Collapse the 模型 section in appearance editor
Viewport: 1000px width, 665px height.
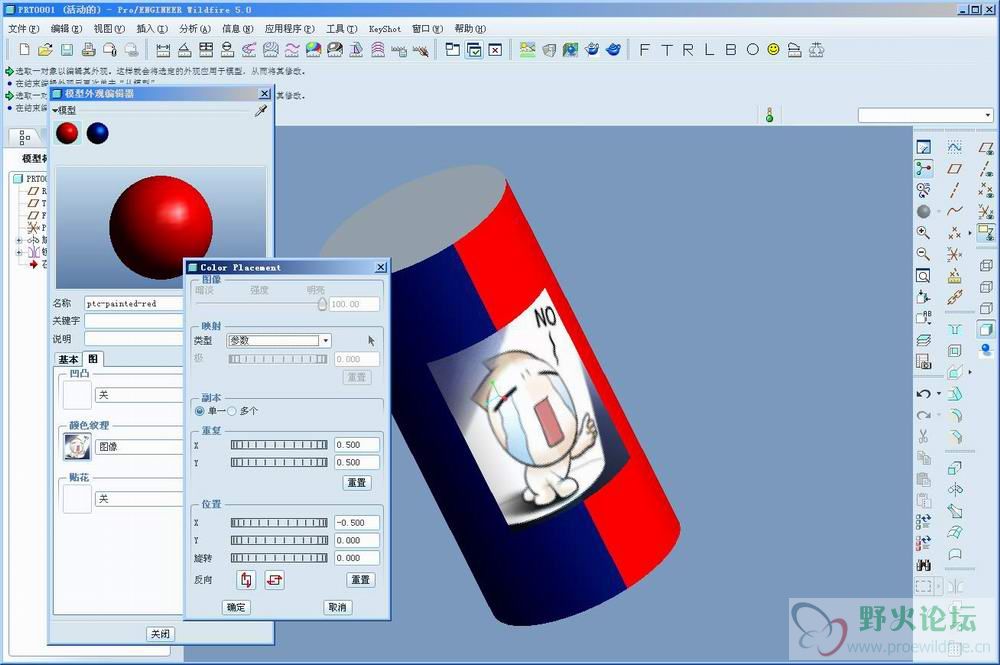(55, 111)
